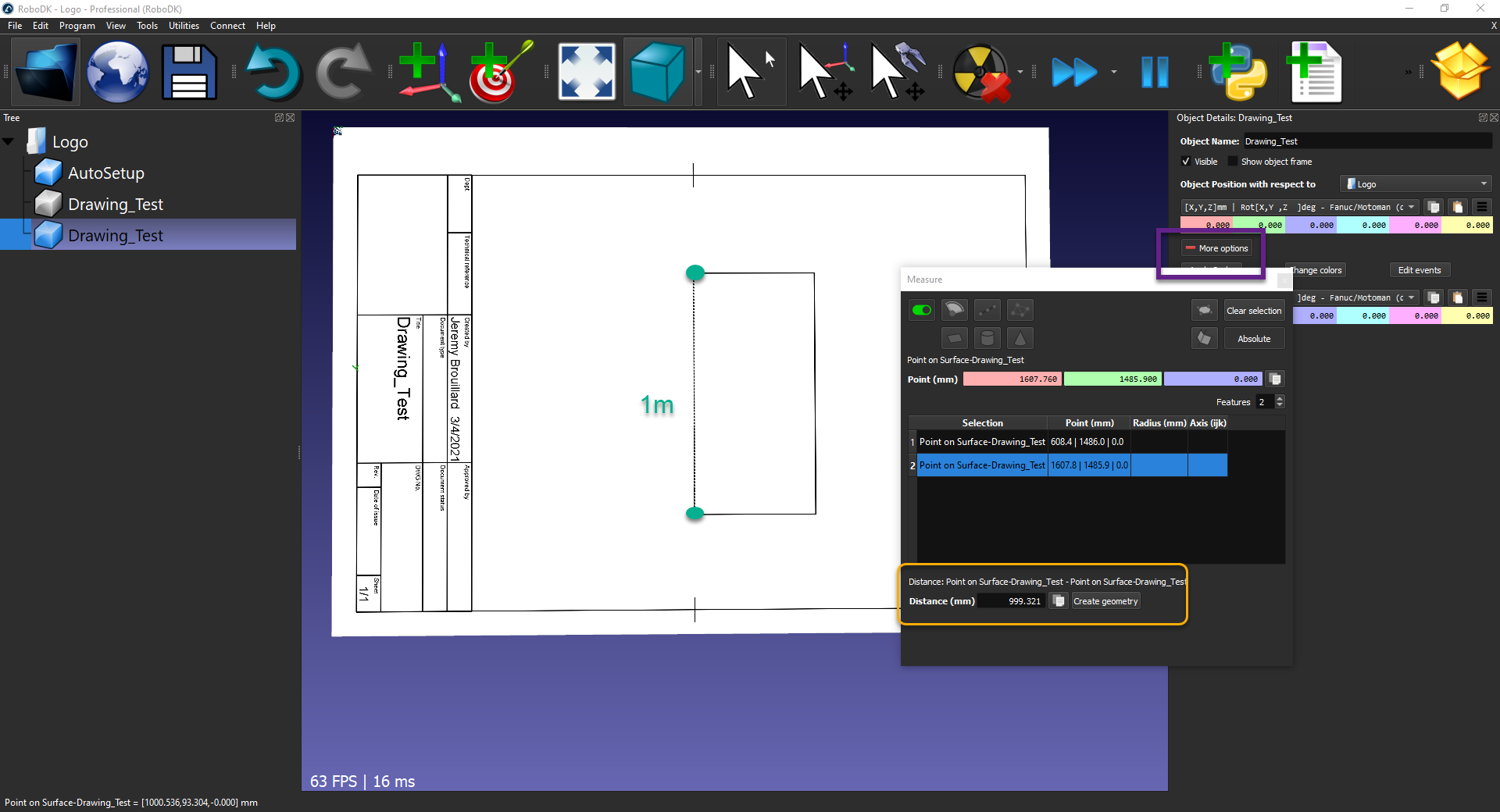This screenshot has width=1500, height=812.
Task: Collapse the Logo station tree node
Action: tap(9, 142)
